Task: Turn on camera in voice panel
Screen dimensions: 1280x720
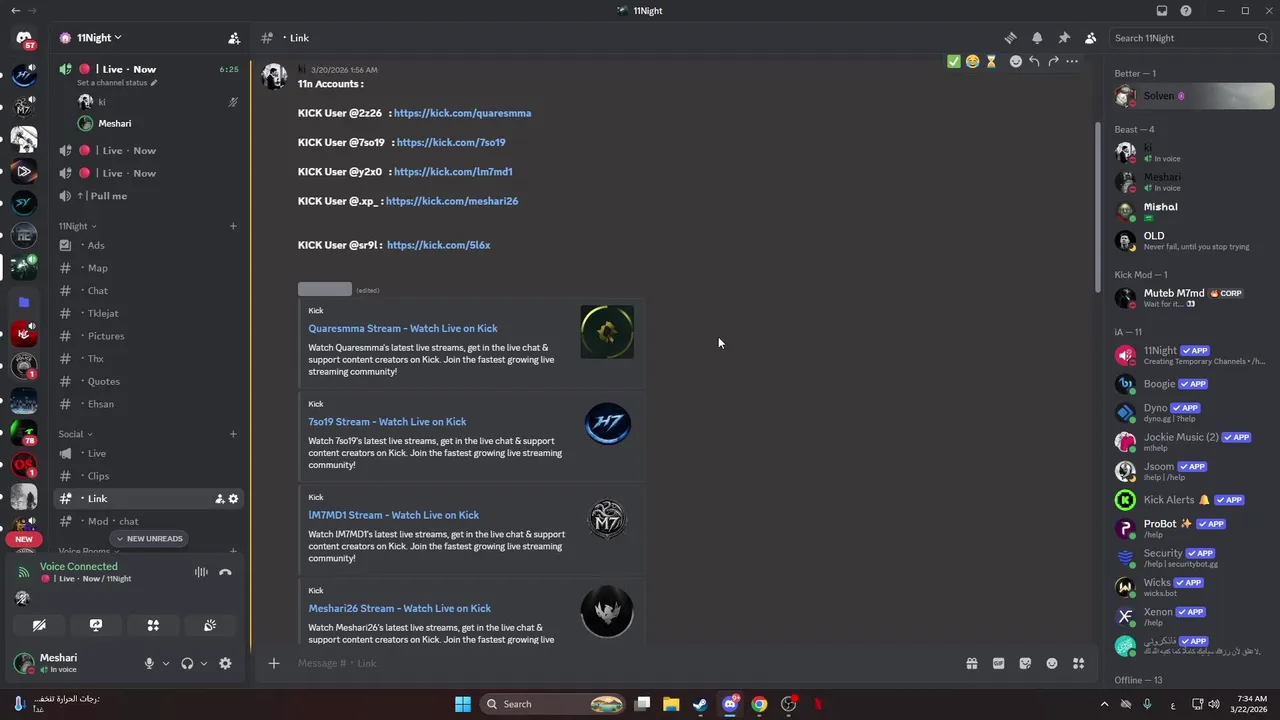Action: (x=39, y=625)
